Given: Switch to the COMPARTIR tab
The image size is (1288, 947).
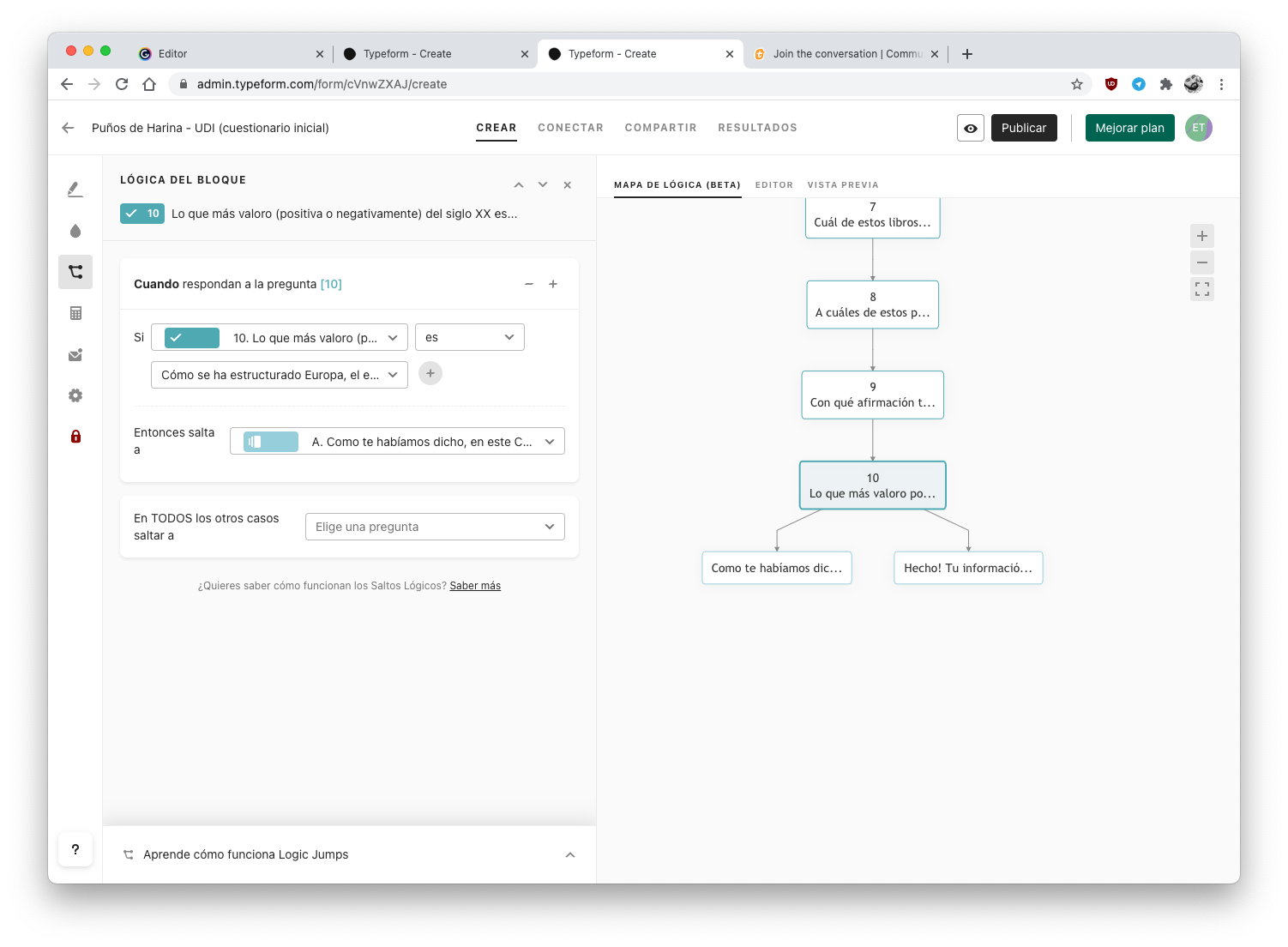Looking at the screenshot, I should pyautogui.click(x=660, y=128).
